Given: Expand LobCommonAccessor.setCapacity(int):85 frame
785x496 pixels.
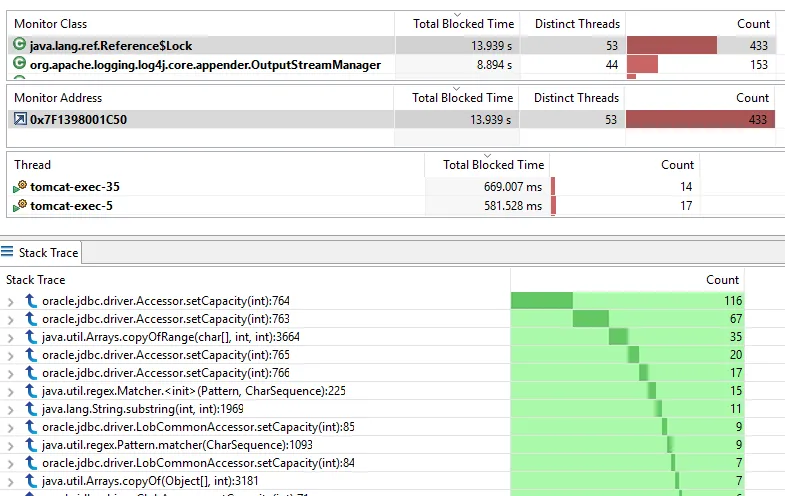Looking at the screenshot, I should click(x=11, y=428).
